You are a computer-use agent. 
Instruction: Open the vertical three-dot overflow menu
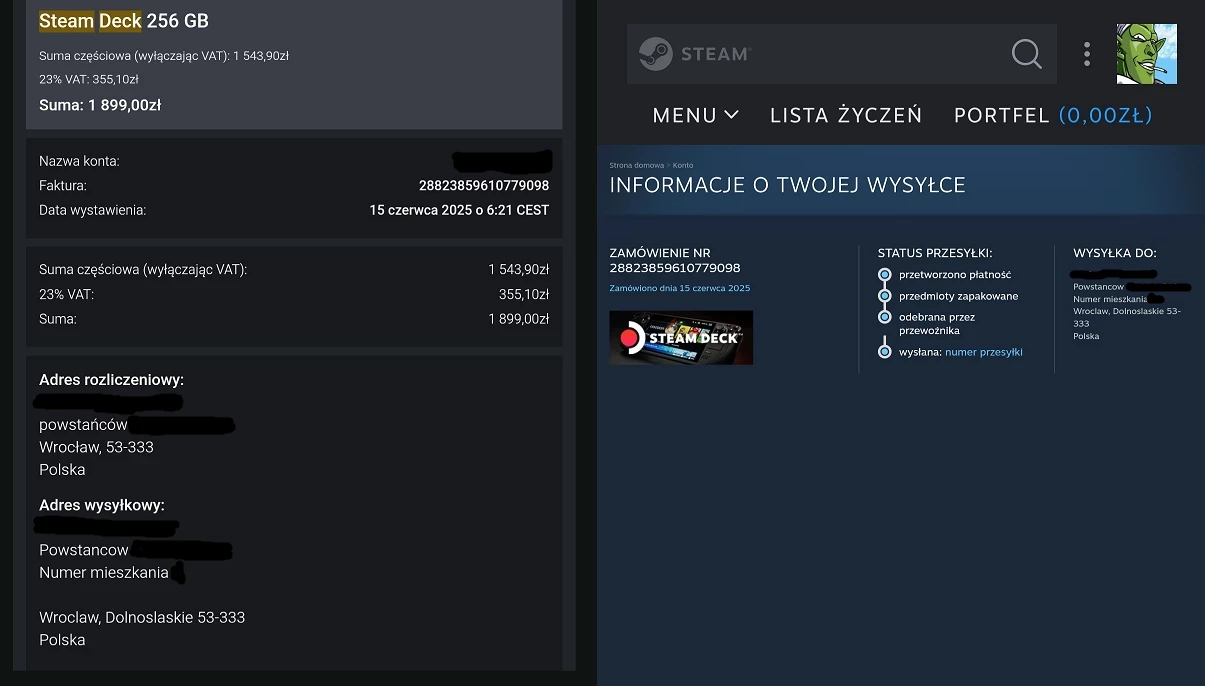click(1087, 54)
